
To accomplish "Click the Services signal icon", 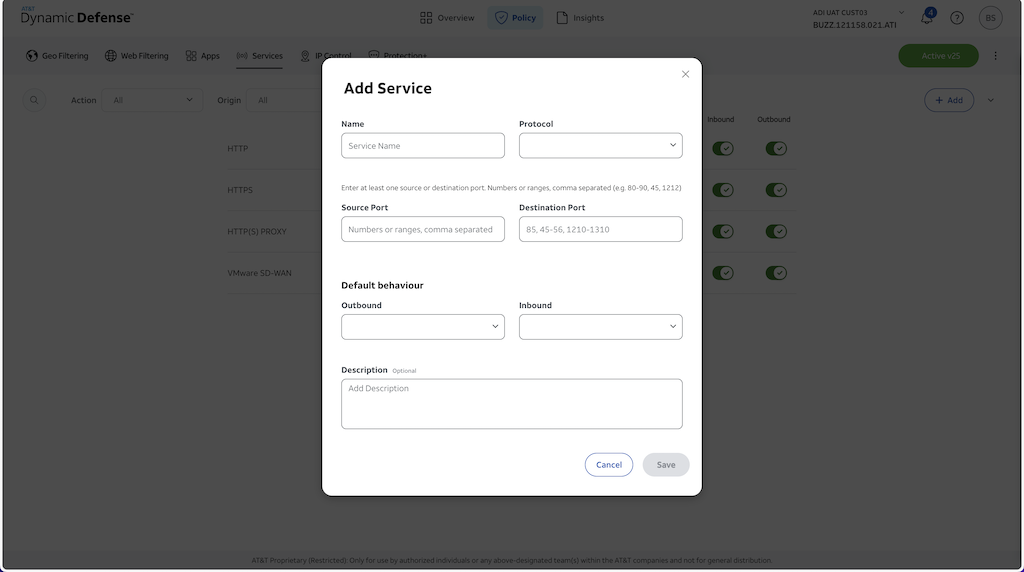I will tap(242, 56).
